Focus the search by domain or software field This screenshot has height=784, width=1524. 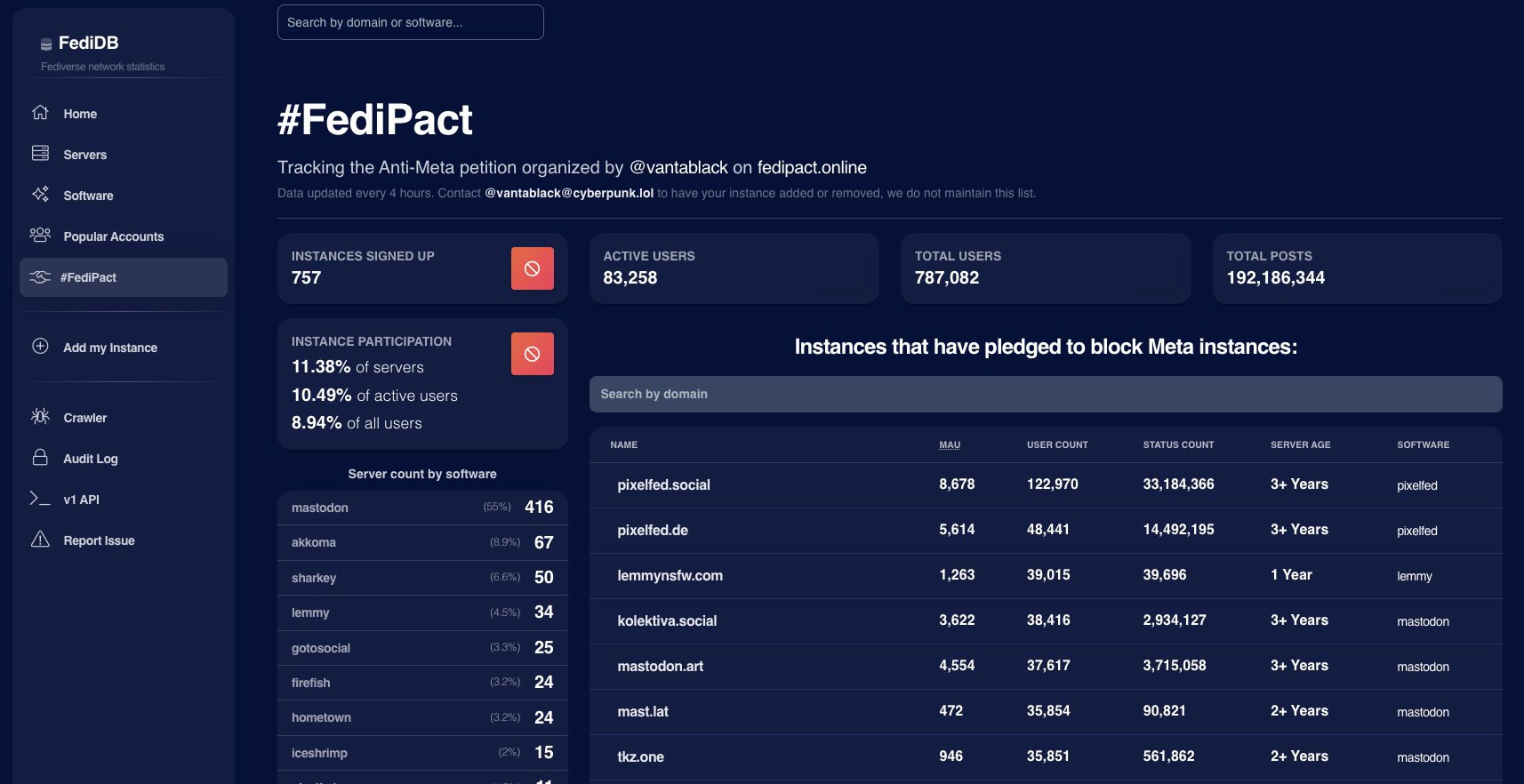click(x=411, y=22)
